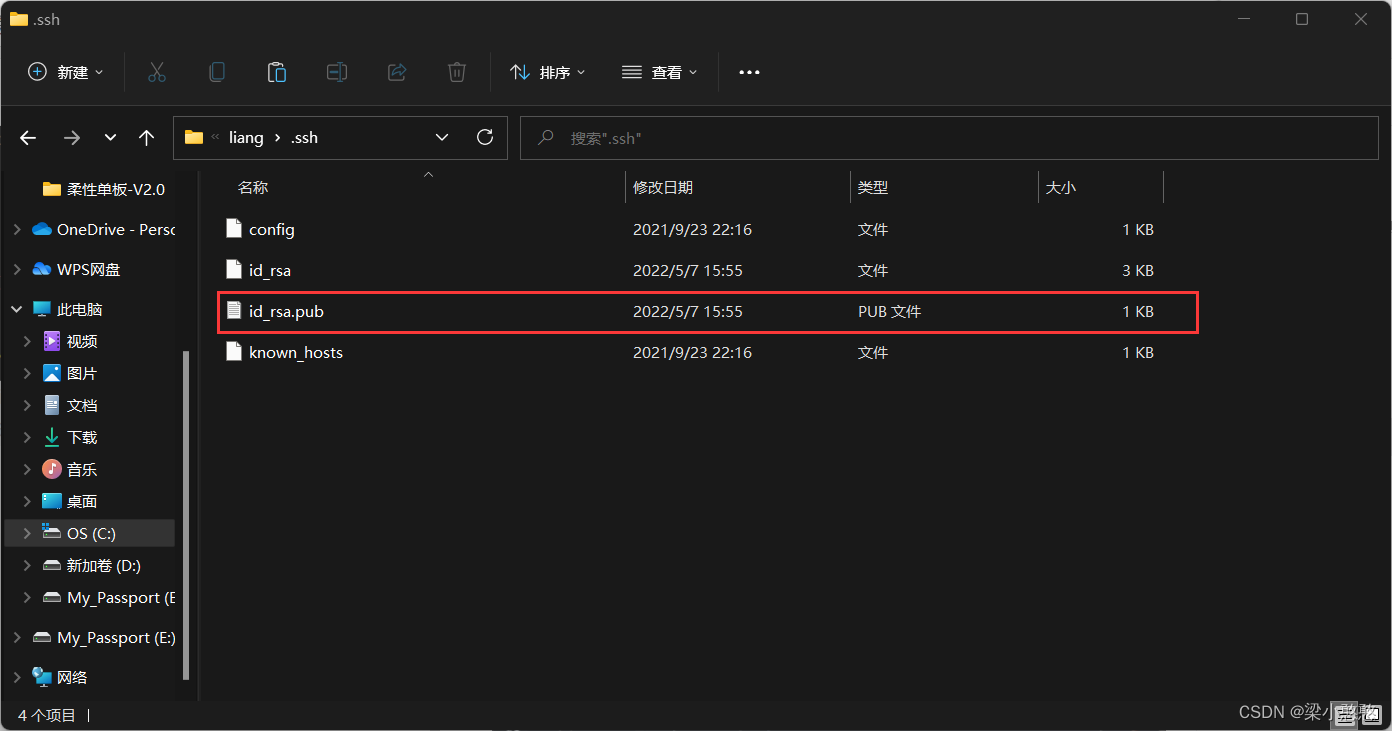Expand the OS (C:) drive node
The height and width of the screenshot is (731, 1392).
[27, 533]
